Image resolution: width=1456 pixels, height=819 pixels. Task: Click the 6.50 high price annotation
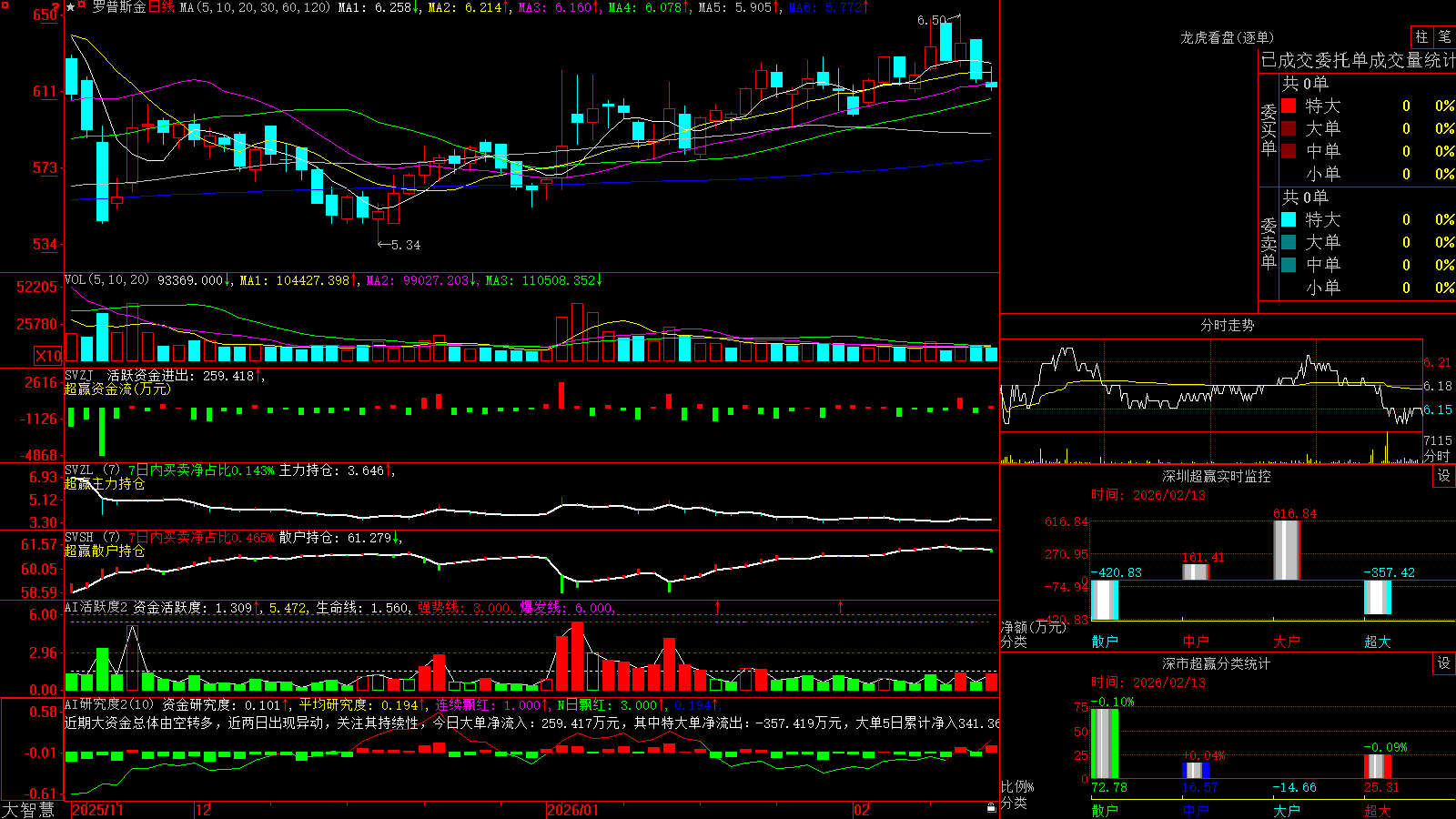[x=932, y=20]
